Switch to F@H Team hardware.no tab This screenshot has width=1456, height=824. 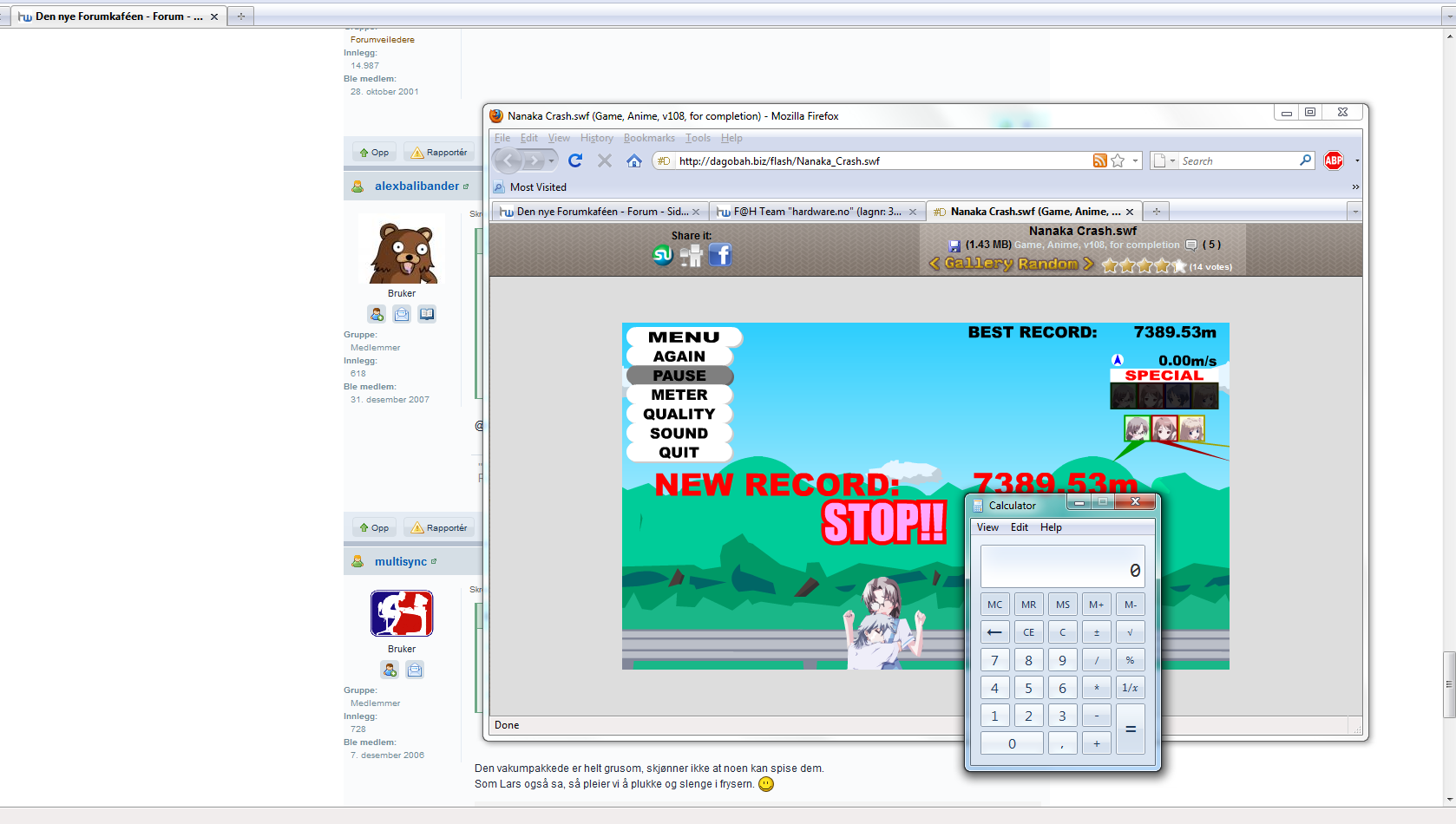817,211
